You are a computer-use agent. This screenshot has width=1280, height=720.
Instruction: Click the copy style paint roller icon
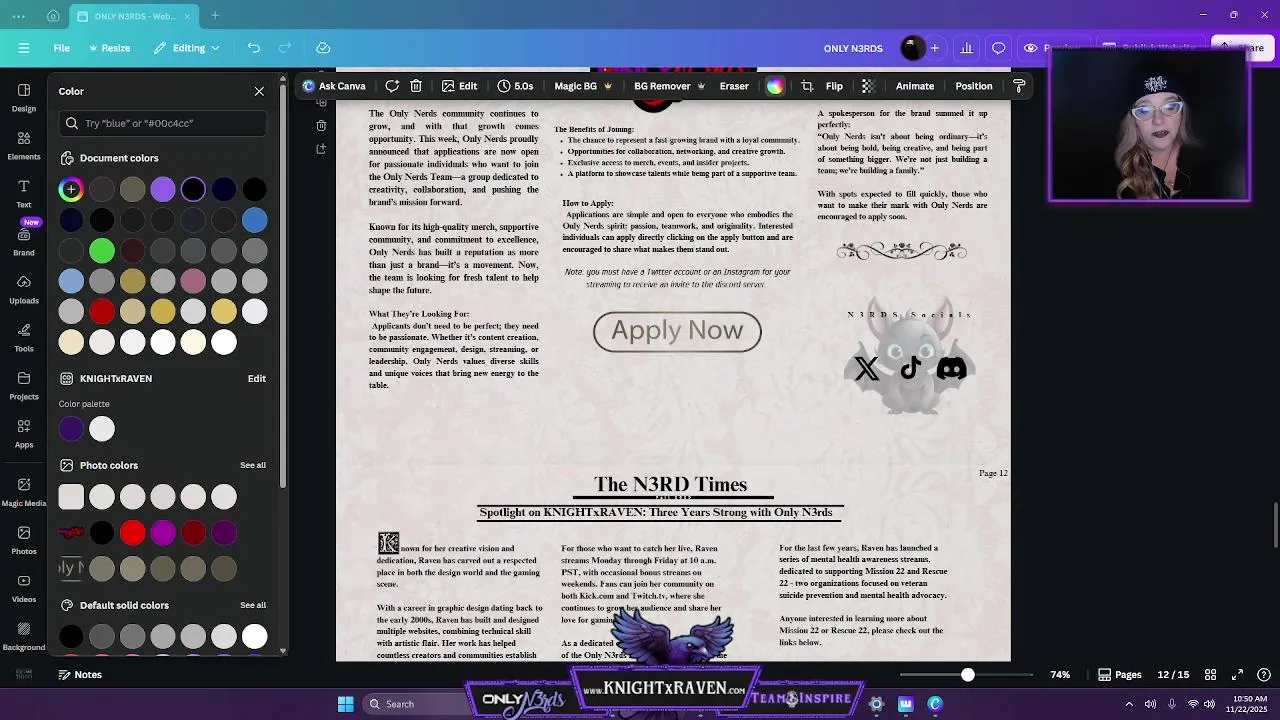[x=1019, y=86]
